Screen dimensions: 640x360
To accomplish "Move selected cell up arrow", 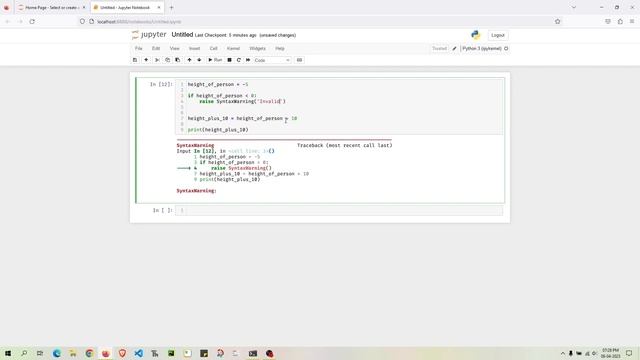I will pos(189,60).
